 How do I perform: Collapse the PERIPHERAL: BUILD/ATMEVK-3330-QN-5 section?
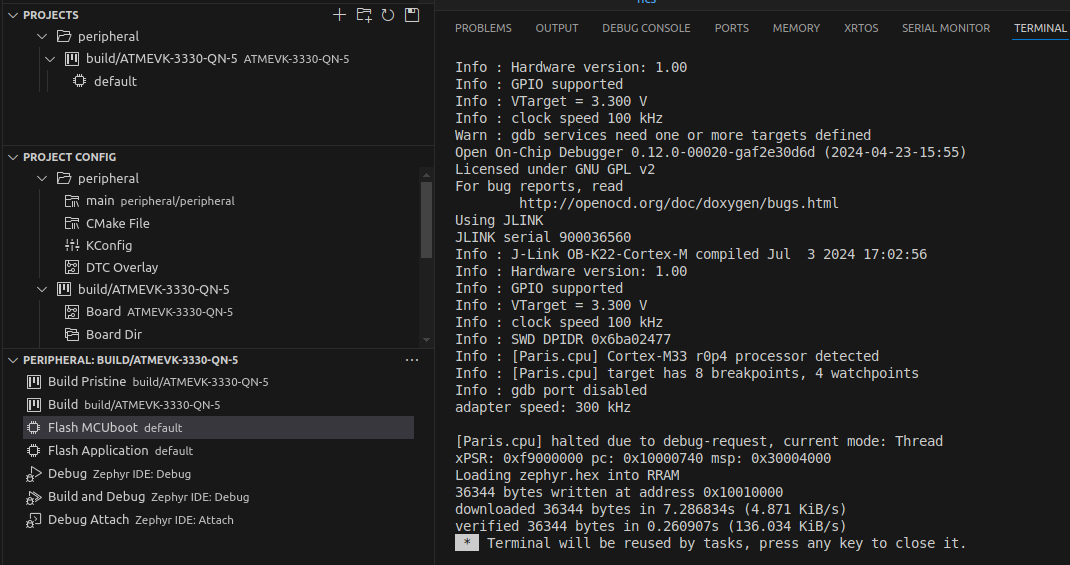tap(13, 360)
